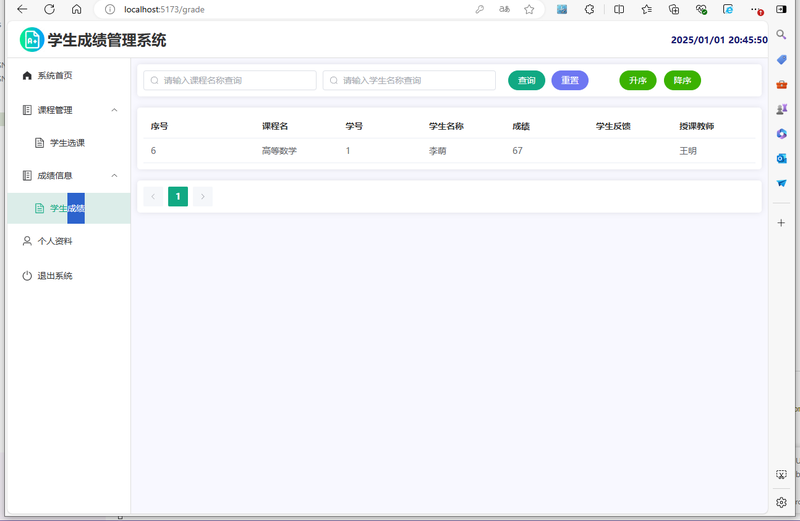This screenshot has height=521, width=800.
Task: Select page 1 in pagination
Action: pos(178,196)
